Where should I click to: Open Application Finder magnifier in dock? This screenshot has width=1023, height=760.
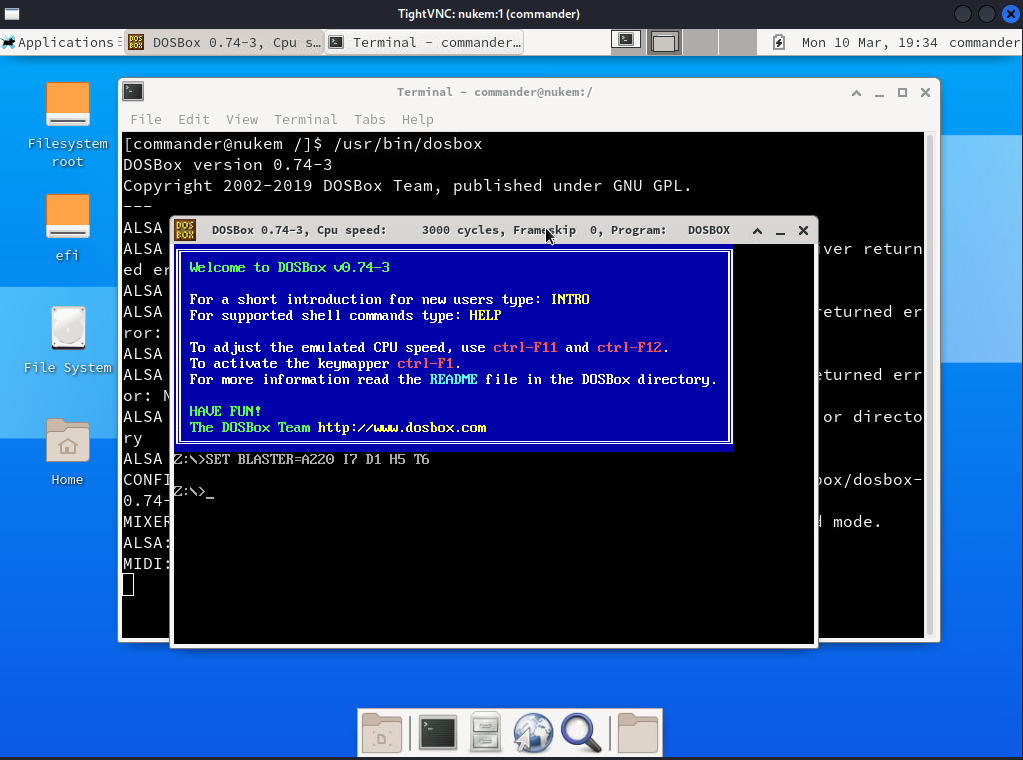point(581,733)
